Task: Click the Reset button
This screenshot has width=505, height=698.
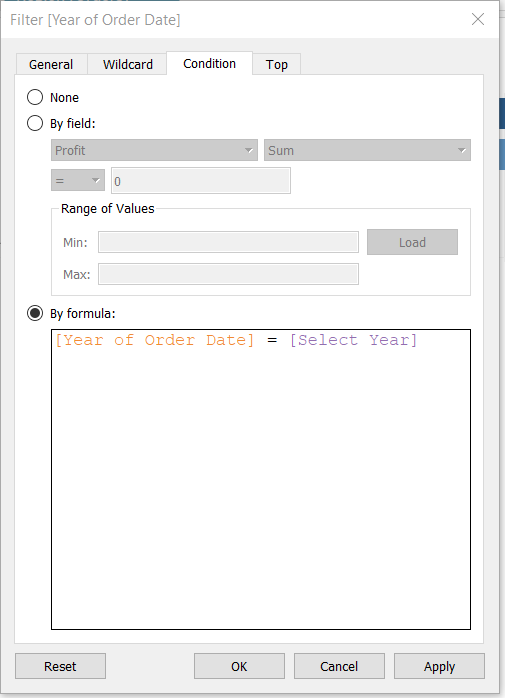Action: 61,666
